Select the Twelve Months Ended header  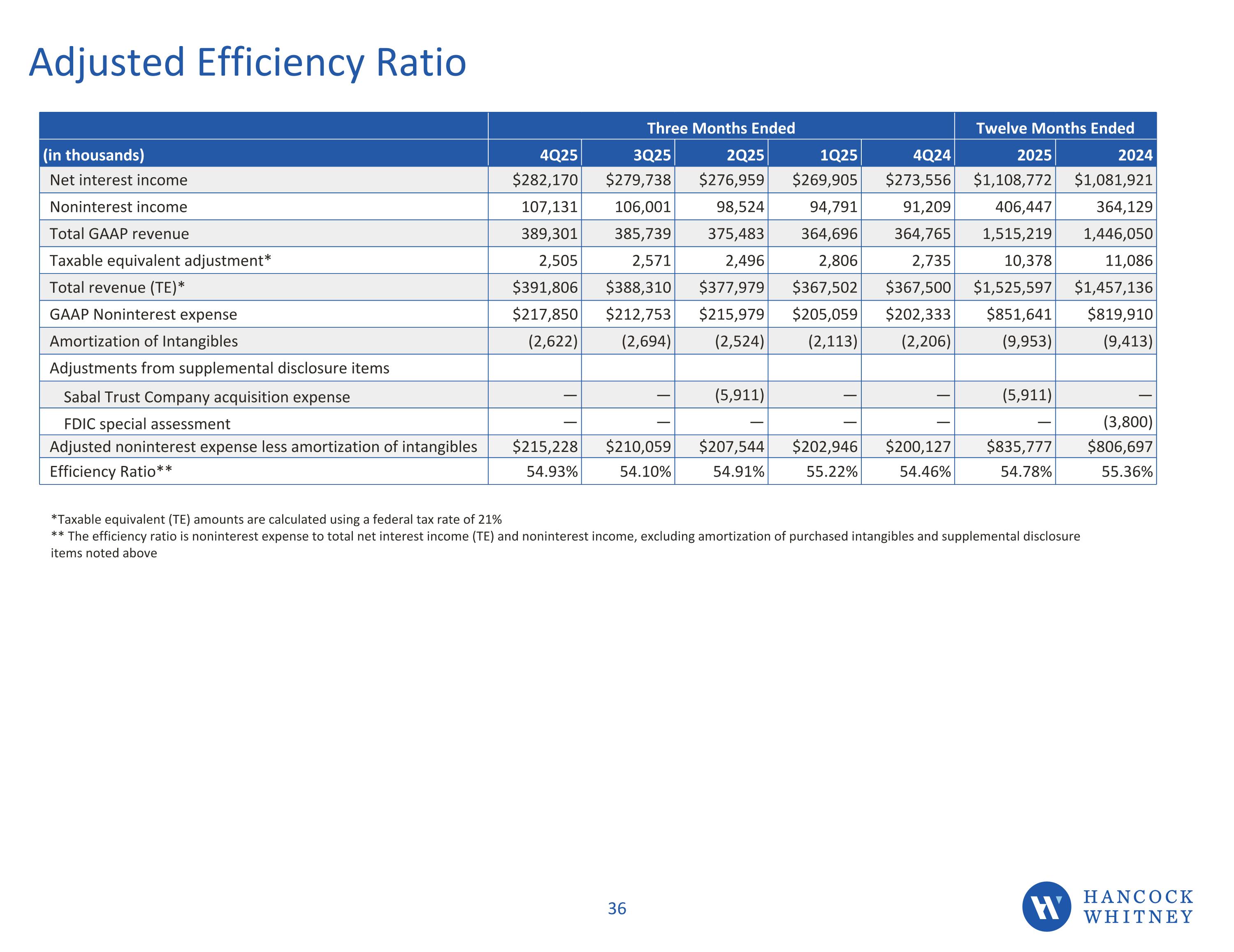tap(1055, 128)
